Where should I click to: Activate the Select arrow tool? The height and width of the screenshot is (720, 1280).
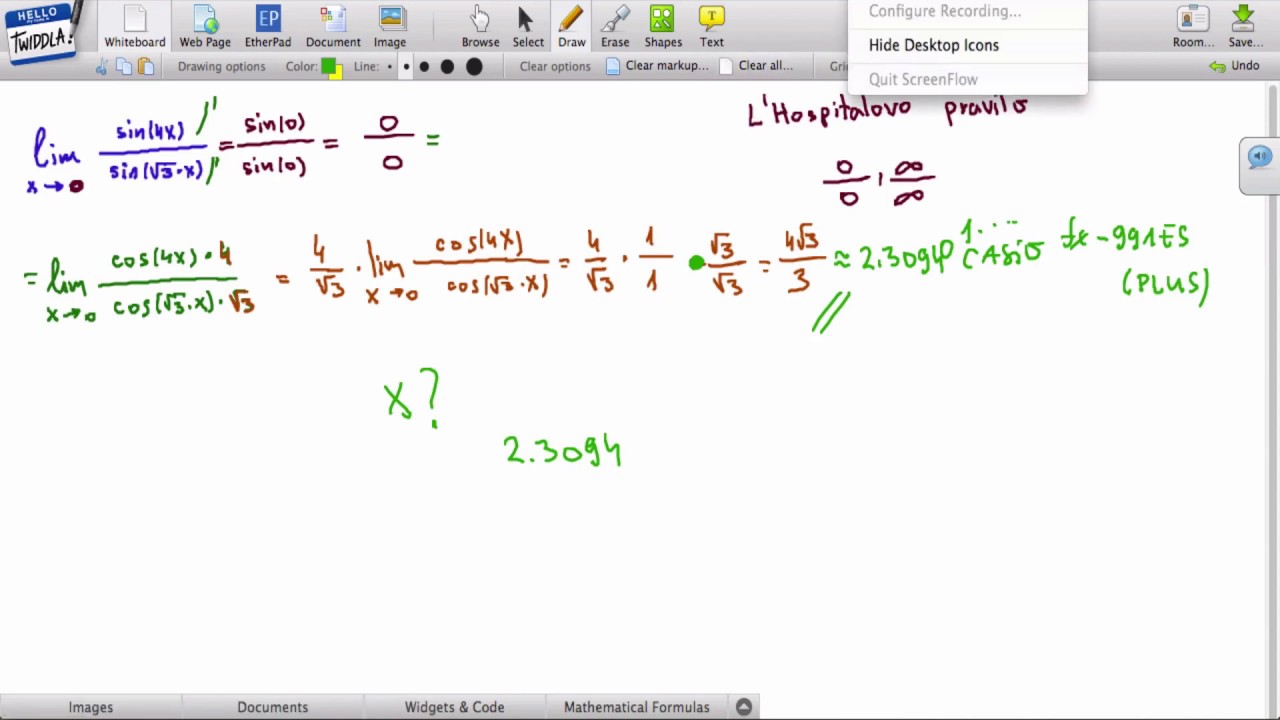(x=528, y=27)
